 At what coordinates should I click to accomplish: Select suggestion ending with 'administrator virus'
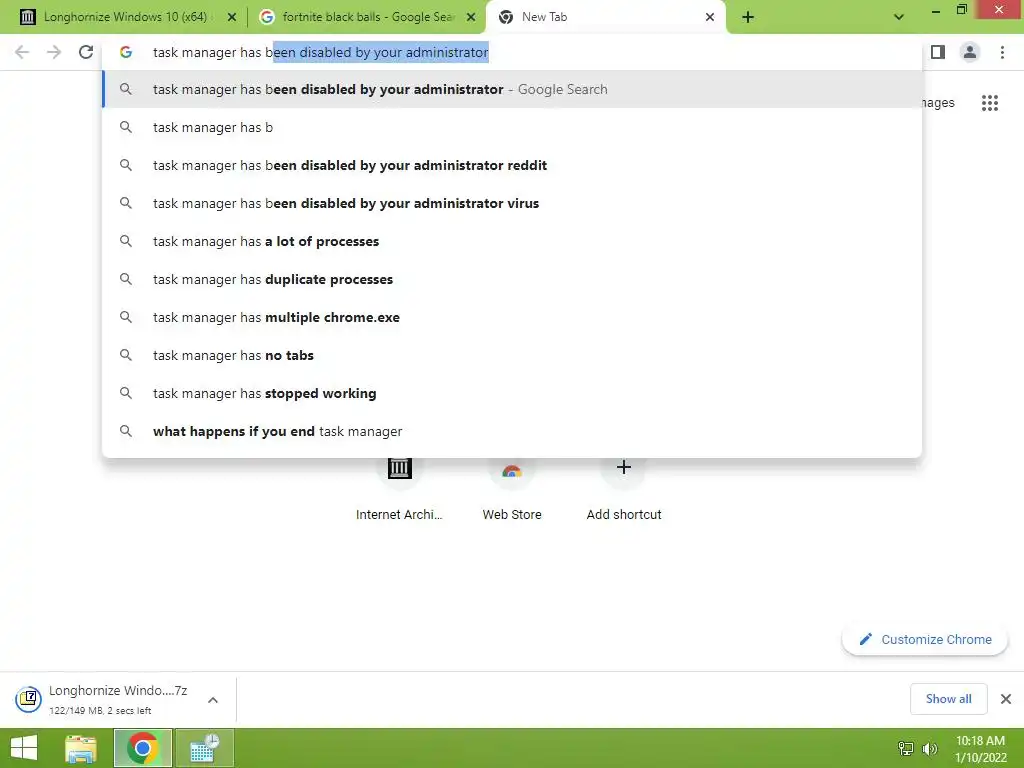pyautogui.click(x=512, y=203)
